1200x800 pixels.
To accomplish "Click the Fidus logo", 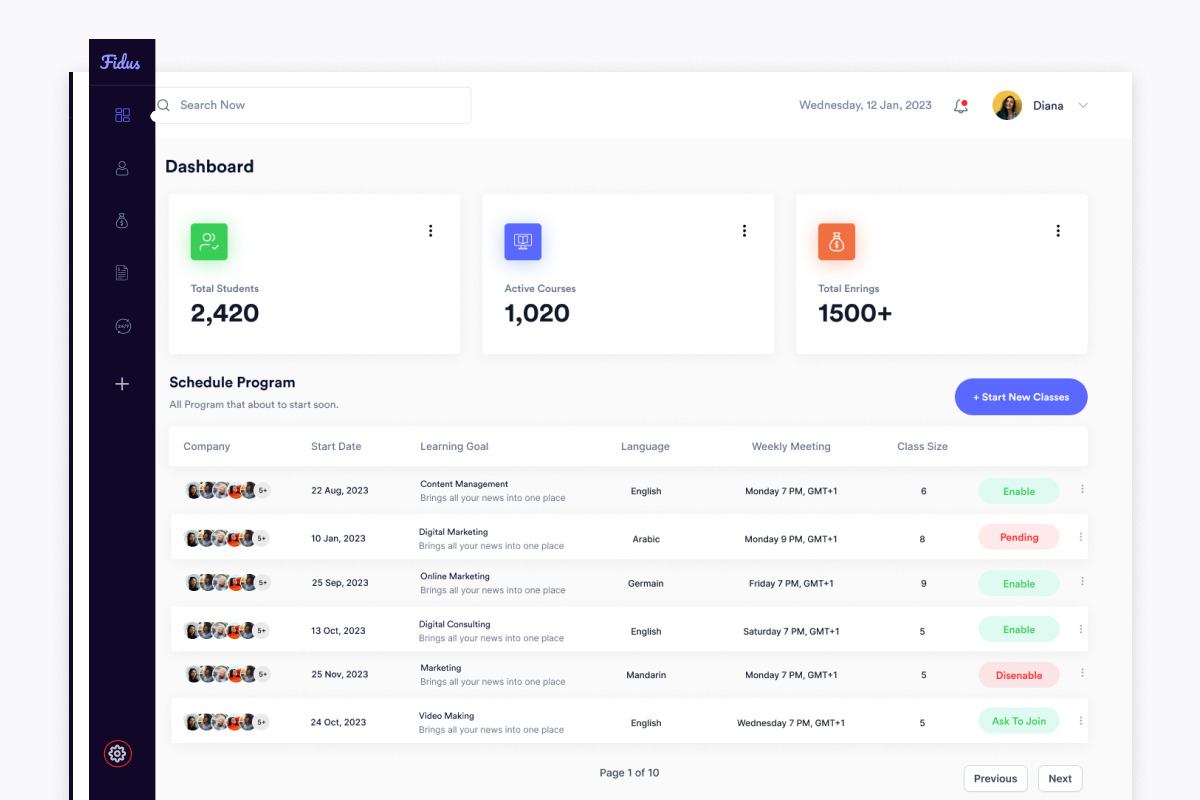I will [x=121, y=62].
